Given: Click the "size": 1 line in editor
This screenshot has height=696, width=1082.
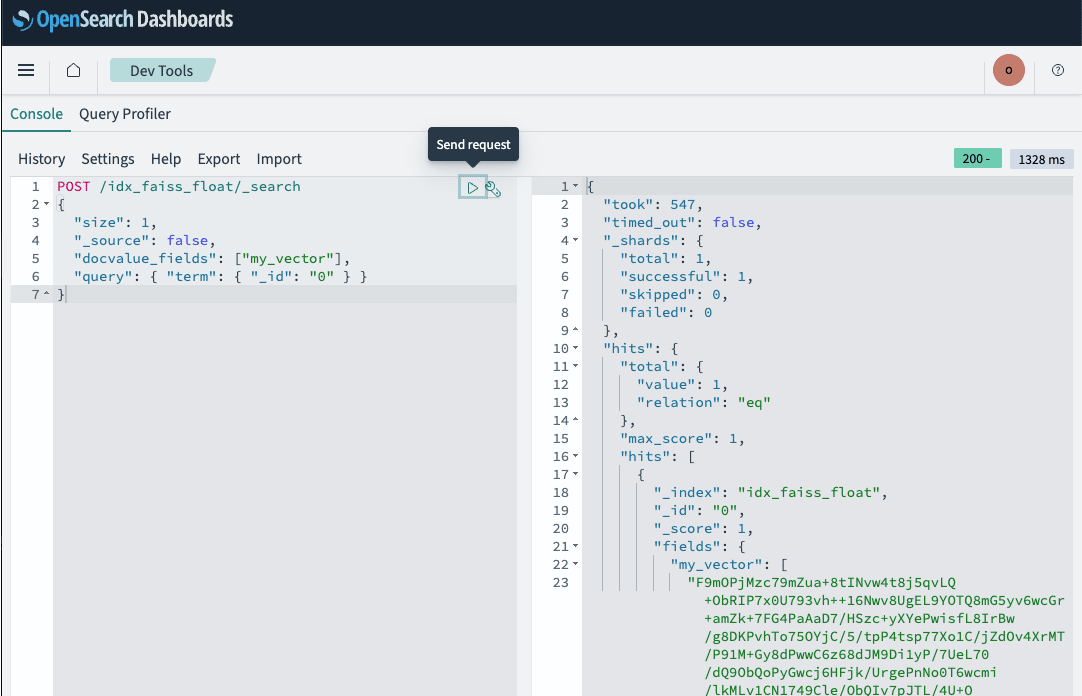Looking at the screenshot, I should pyautogui.click(x=115, y=222).
